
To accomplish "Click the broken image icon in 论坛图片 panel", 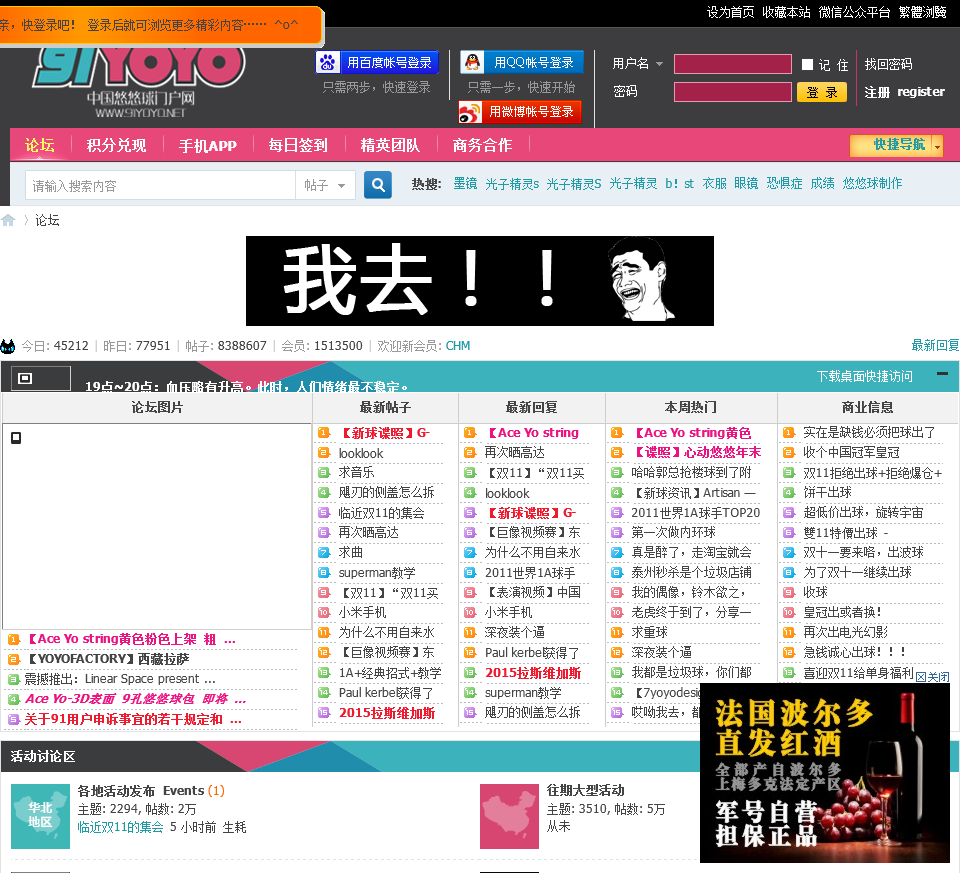I will pyautogui.click(x=17, y=438).
